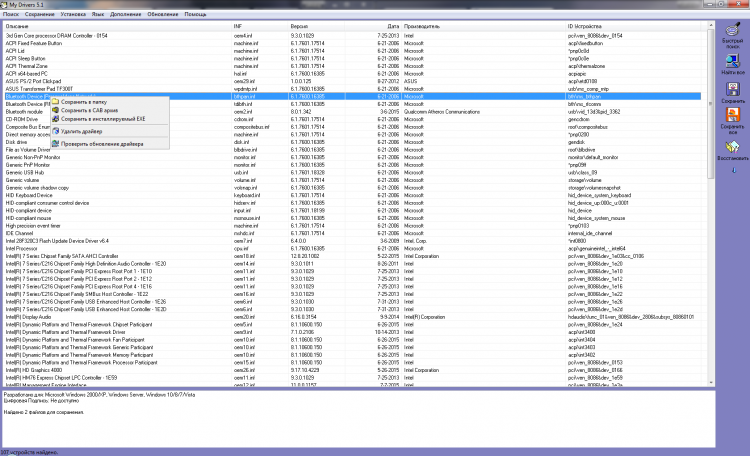Select the ACPI Thermal Zone row
Viewport: 750px width, 456px height.
click(x=353, y=66)
